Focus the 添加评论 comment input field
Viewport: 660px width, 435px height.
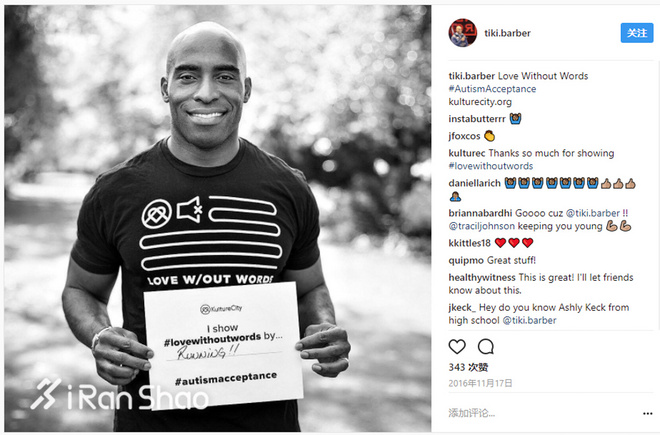pos(543,413)
